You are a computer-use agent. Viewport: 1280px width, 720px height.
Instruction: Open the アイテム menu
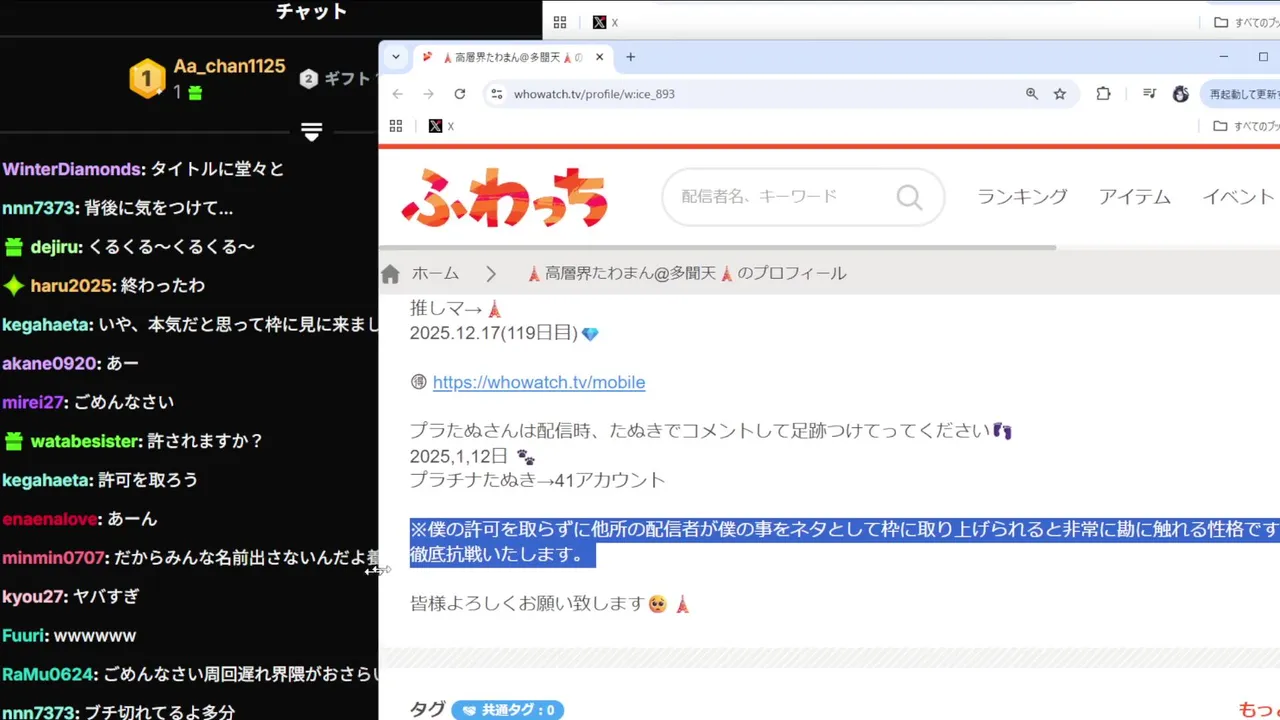[1134, 197]
